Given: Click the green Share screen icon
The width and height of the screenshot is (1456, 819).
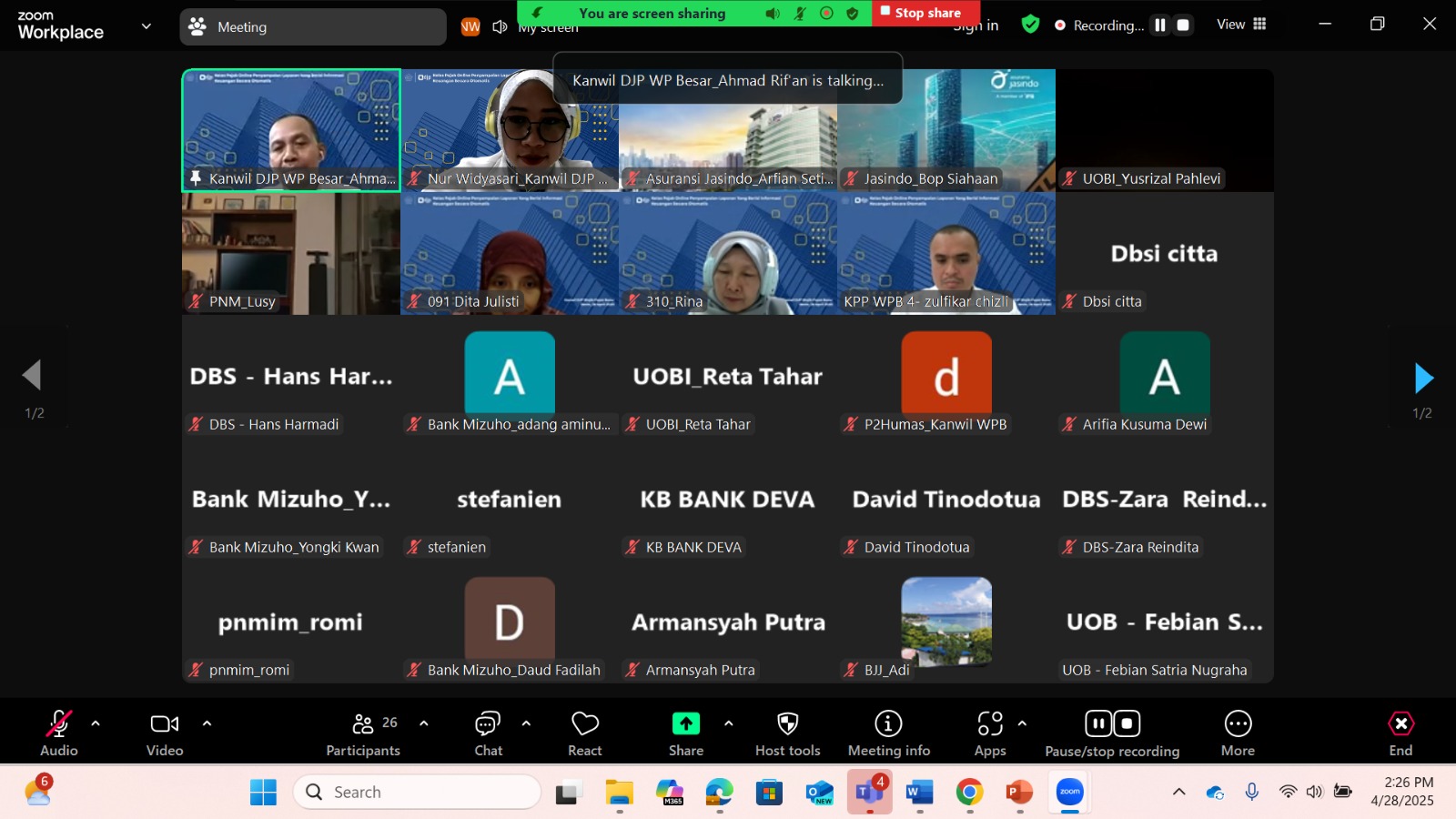Looking at the screenshot, I should click(x=685, y=724).
